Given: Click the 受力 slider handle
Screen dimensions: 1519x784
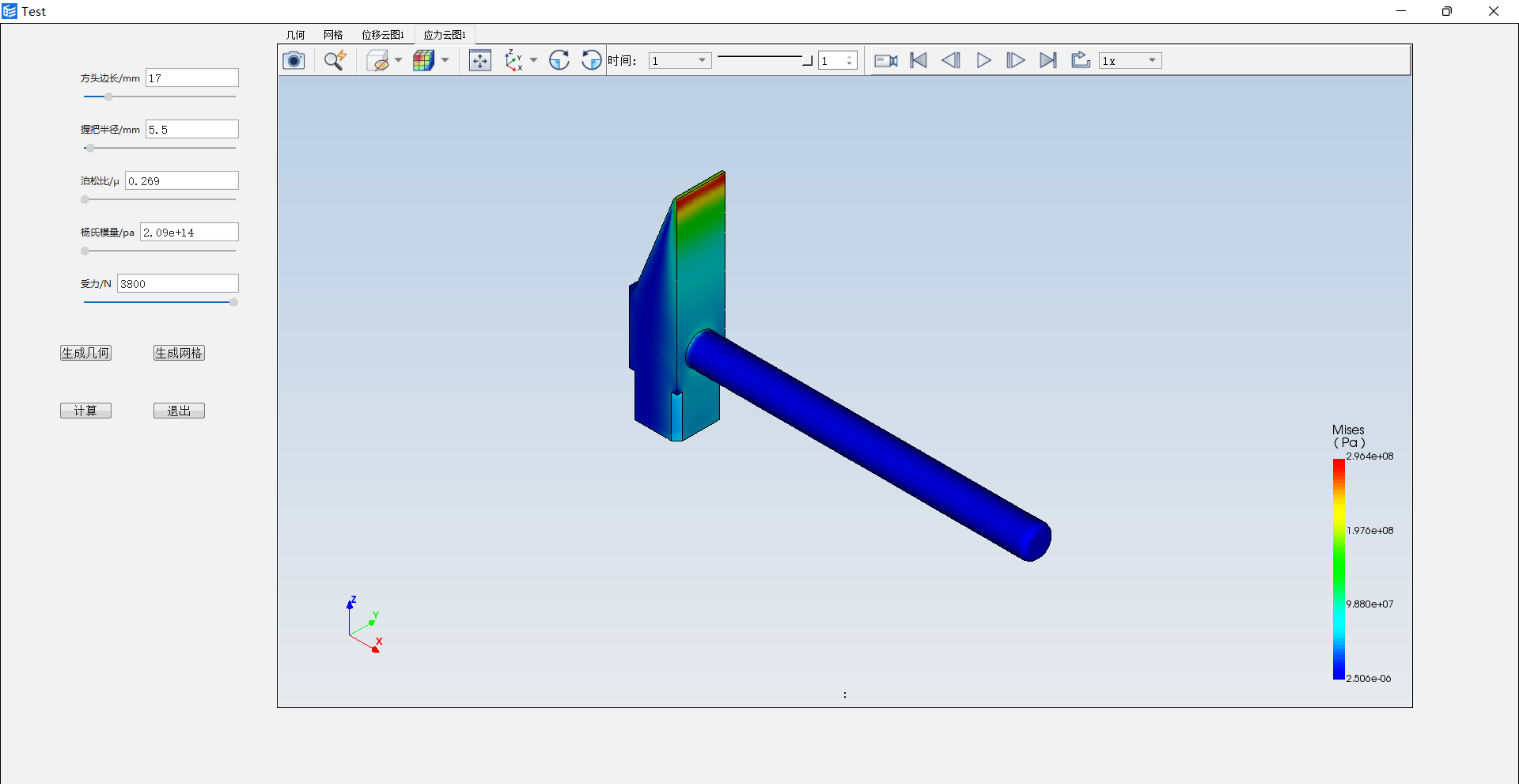Looking at the screenshot, I should (233, 302).
